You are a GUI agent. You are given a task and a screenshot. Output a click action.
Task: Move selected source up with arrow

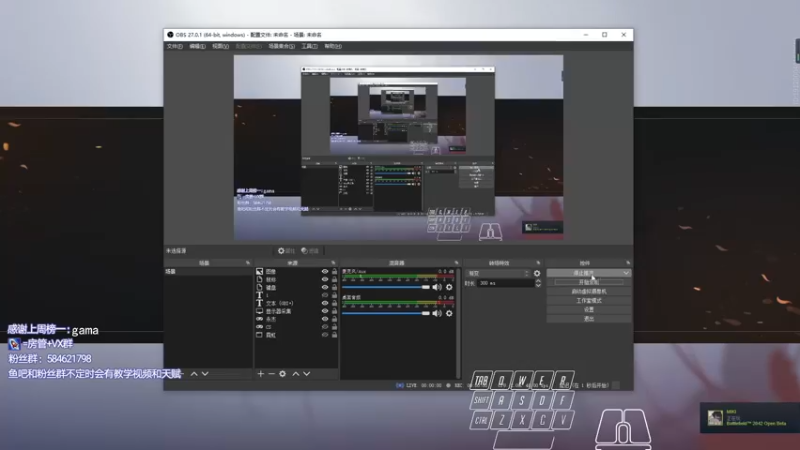(295, 374)
